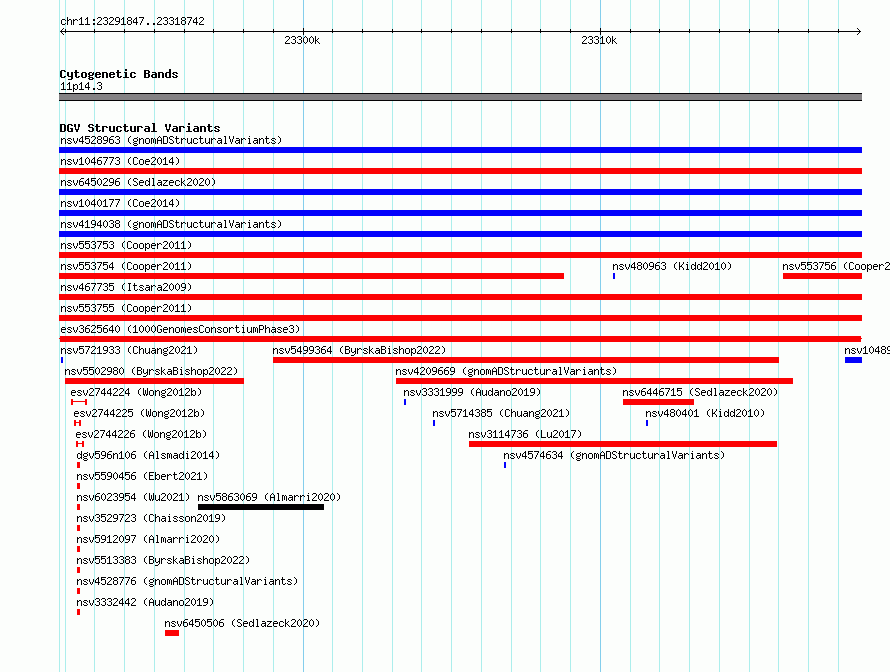Click the dgv596n106 Alsmadi2014 label

point(148,455)
